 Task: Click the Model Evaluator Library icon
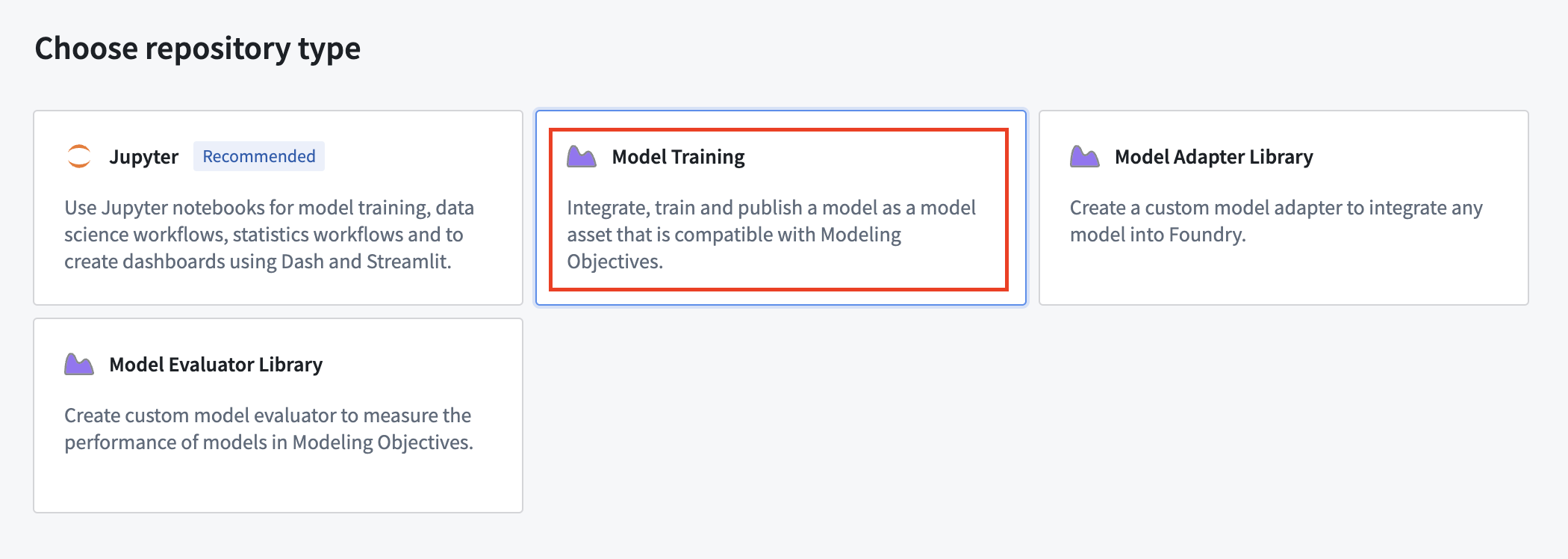pyautogui.click(x=79, y=364)
